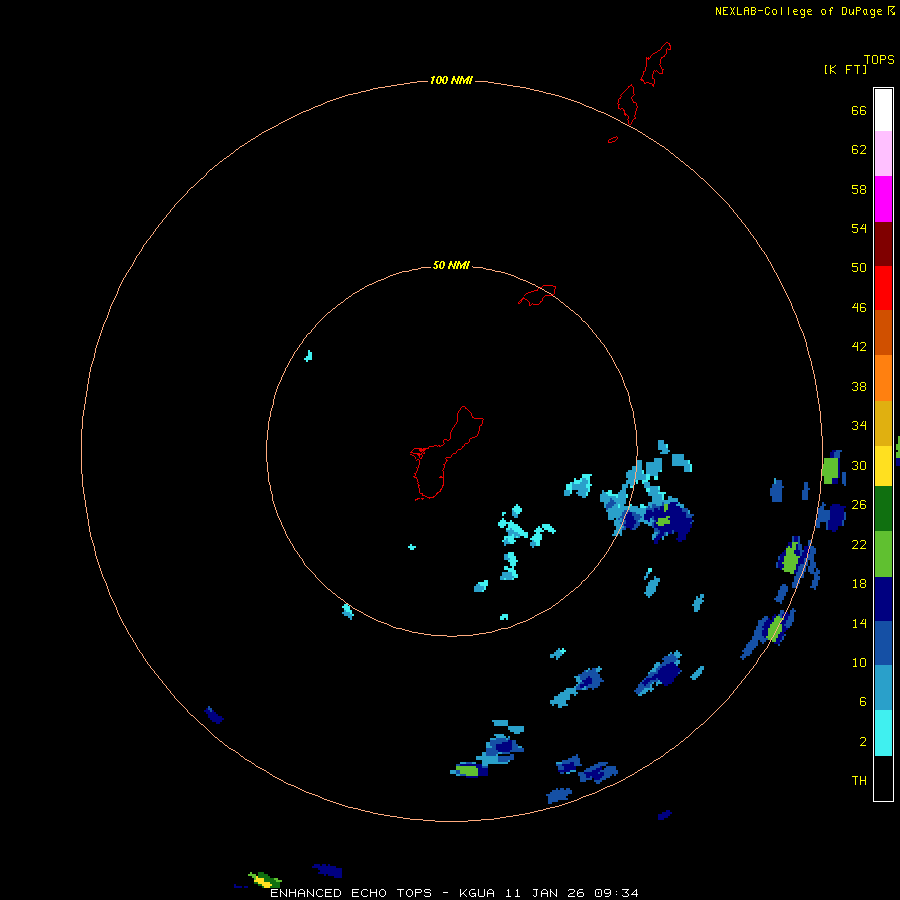Click the legend value "34"

click(859, 426)
